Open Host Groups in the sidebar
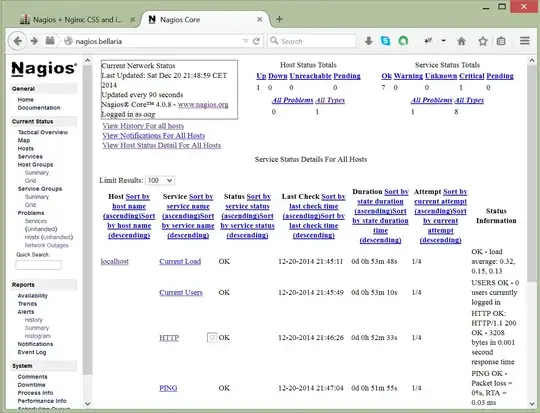The width and height of the screenshot is (540, 413). [x=35, y=165]
